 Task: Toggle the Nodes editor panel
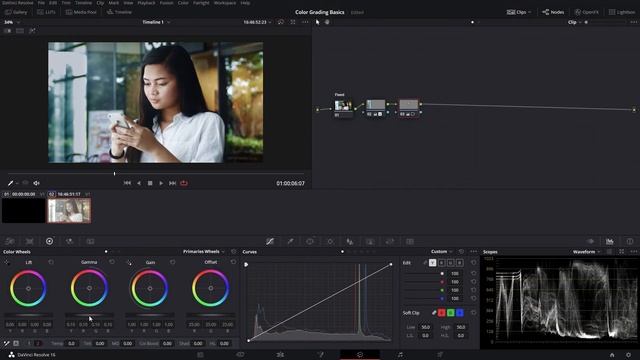(553, 12)
